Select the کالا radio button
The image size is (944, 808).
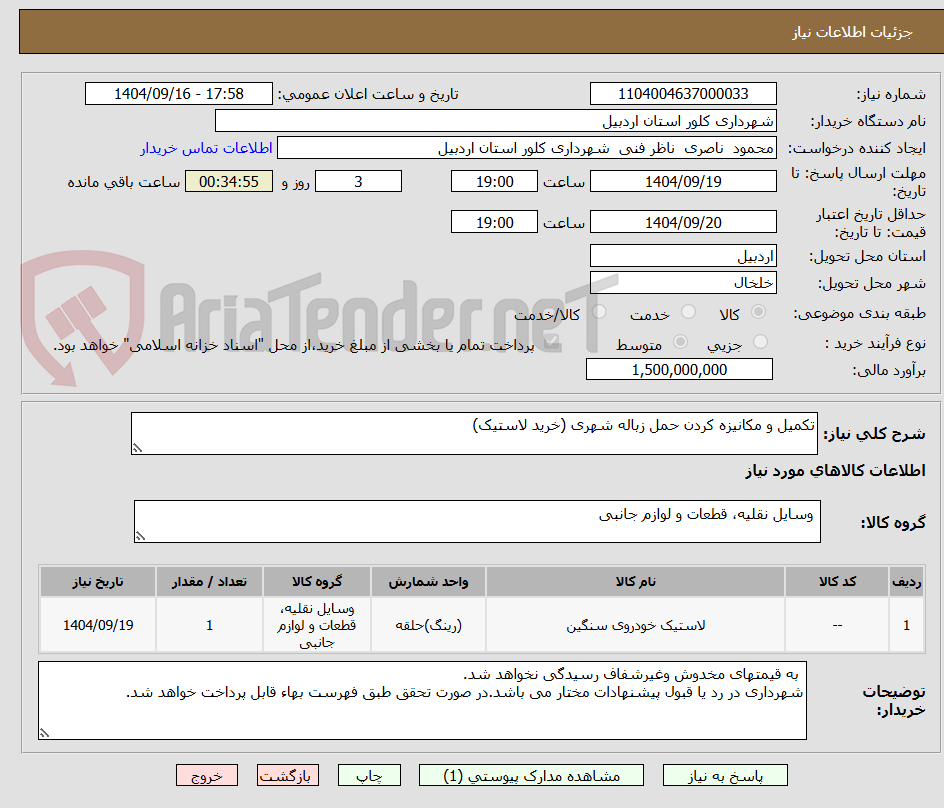(758, 313)
